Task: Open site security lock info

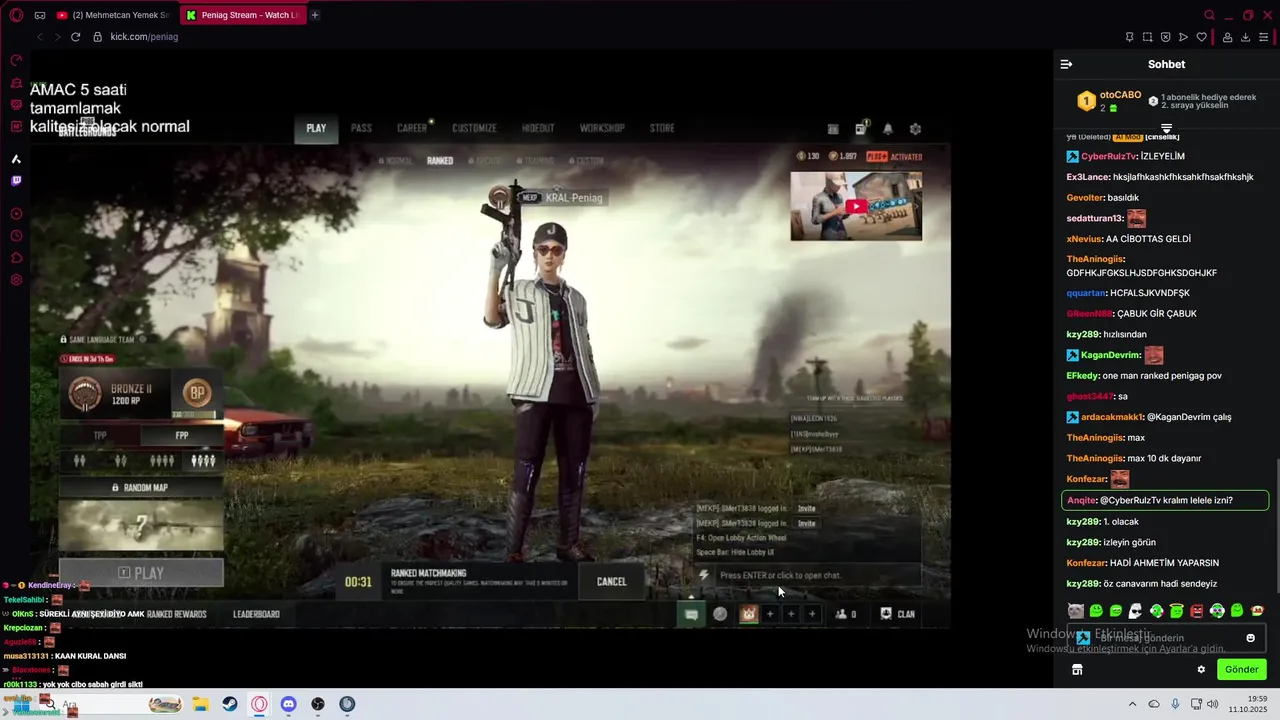Action: (98, 37)
